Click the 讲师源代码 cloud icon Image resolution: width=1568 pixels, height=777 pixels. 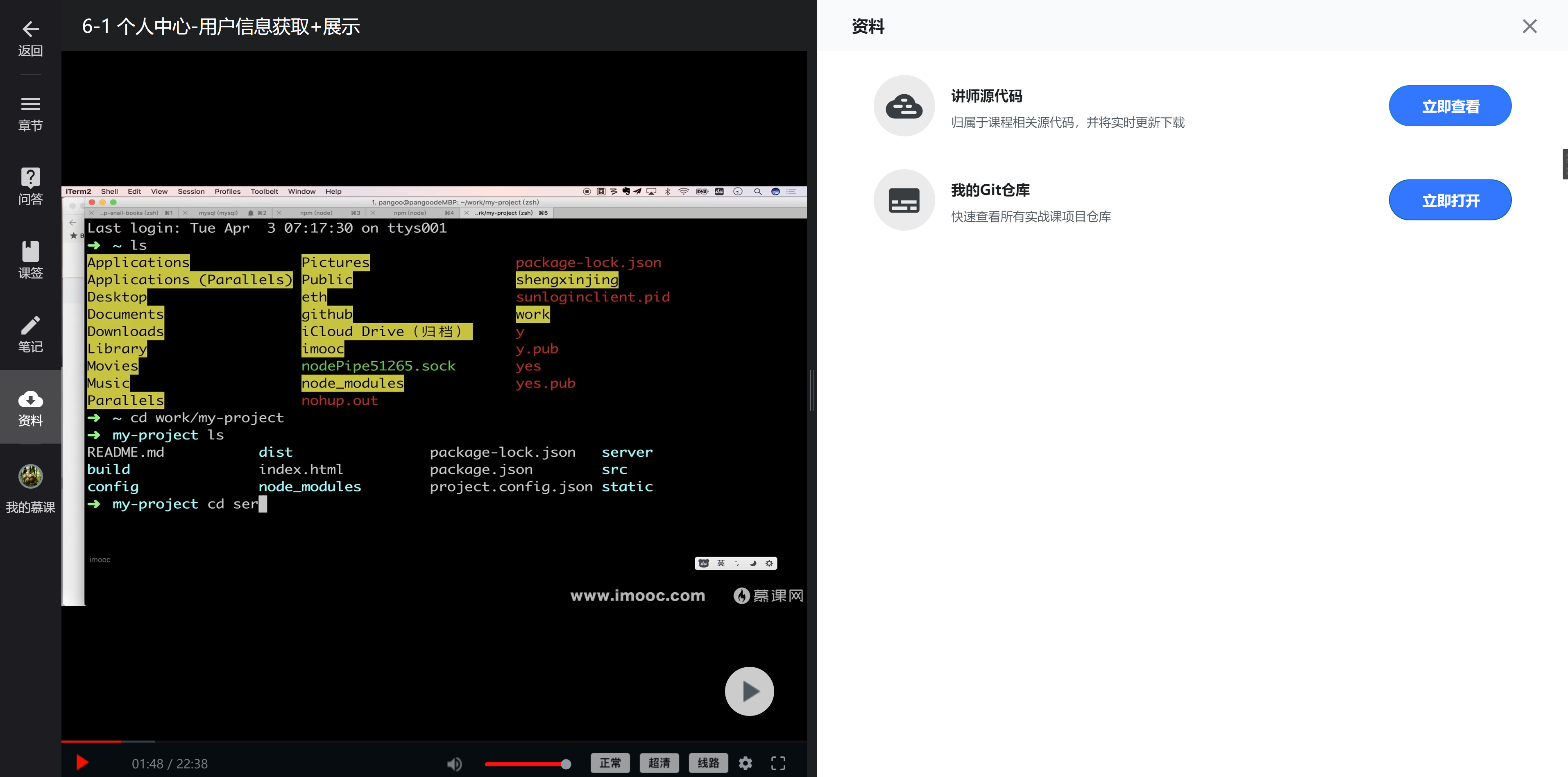coord(904,106)
